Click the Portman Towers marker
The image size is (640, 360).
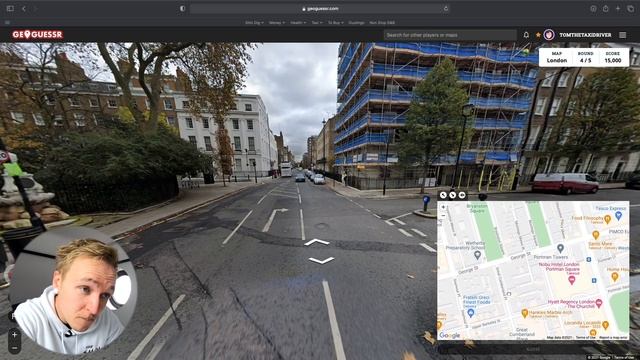pos(560,248)
